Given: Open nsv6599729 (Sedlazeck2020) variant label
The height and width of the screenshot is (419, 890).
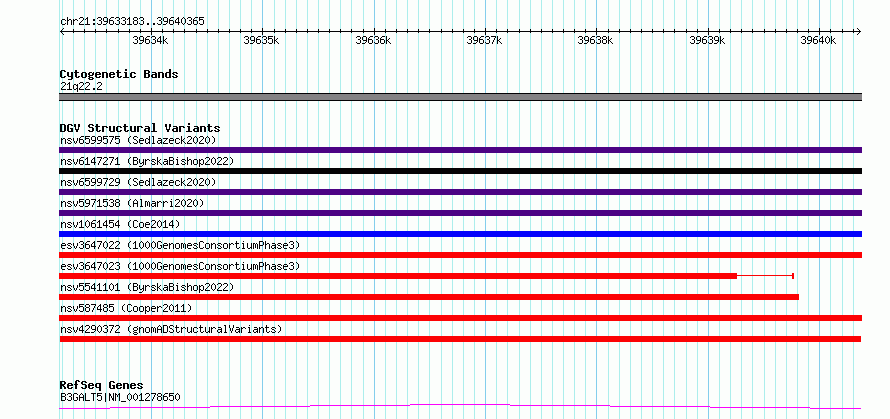Looking at the screenshot, I should pos(138,182).
